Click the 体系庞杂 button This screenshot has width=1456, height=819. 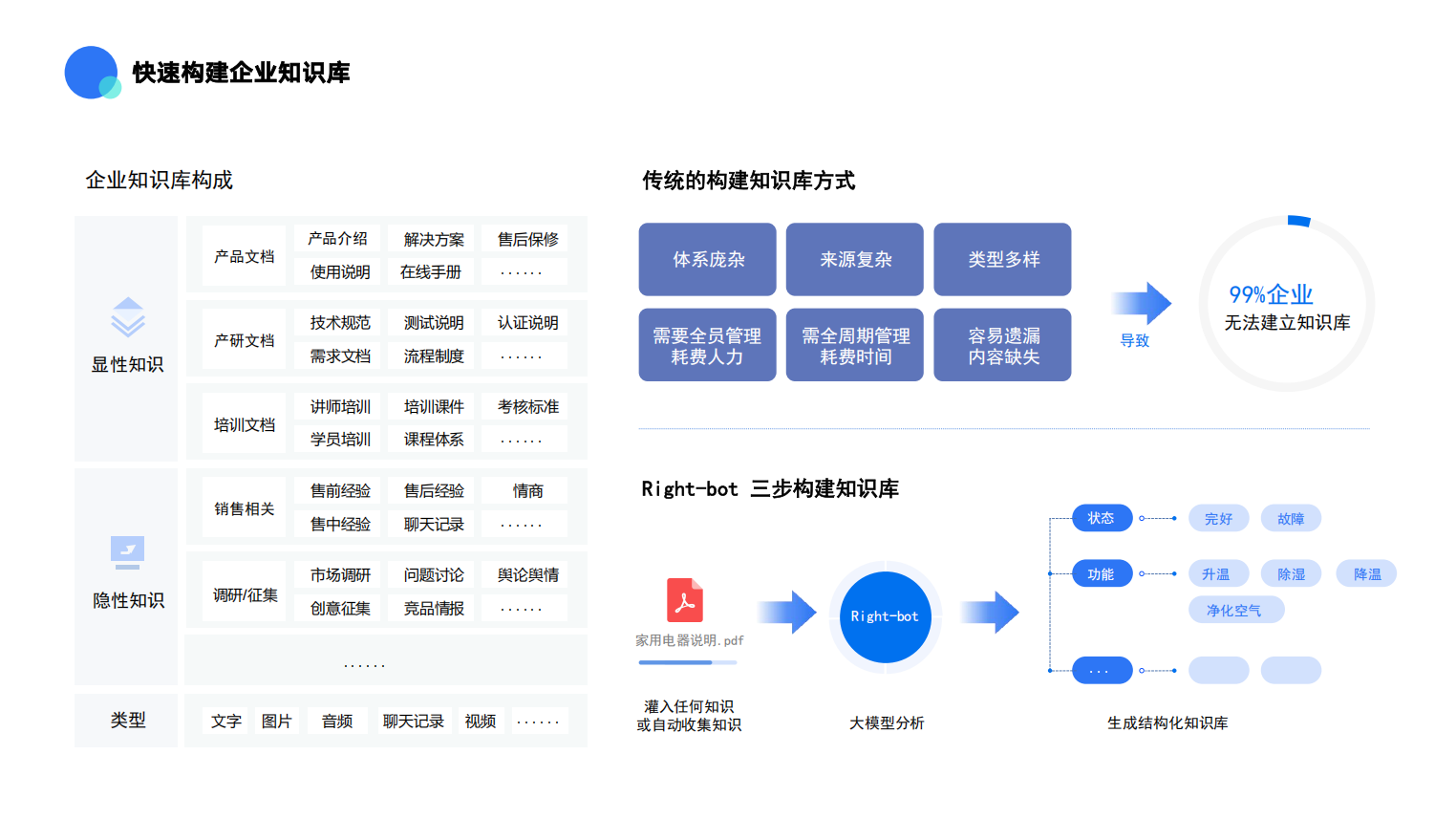707,259
